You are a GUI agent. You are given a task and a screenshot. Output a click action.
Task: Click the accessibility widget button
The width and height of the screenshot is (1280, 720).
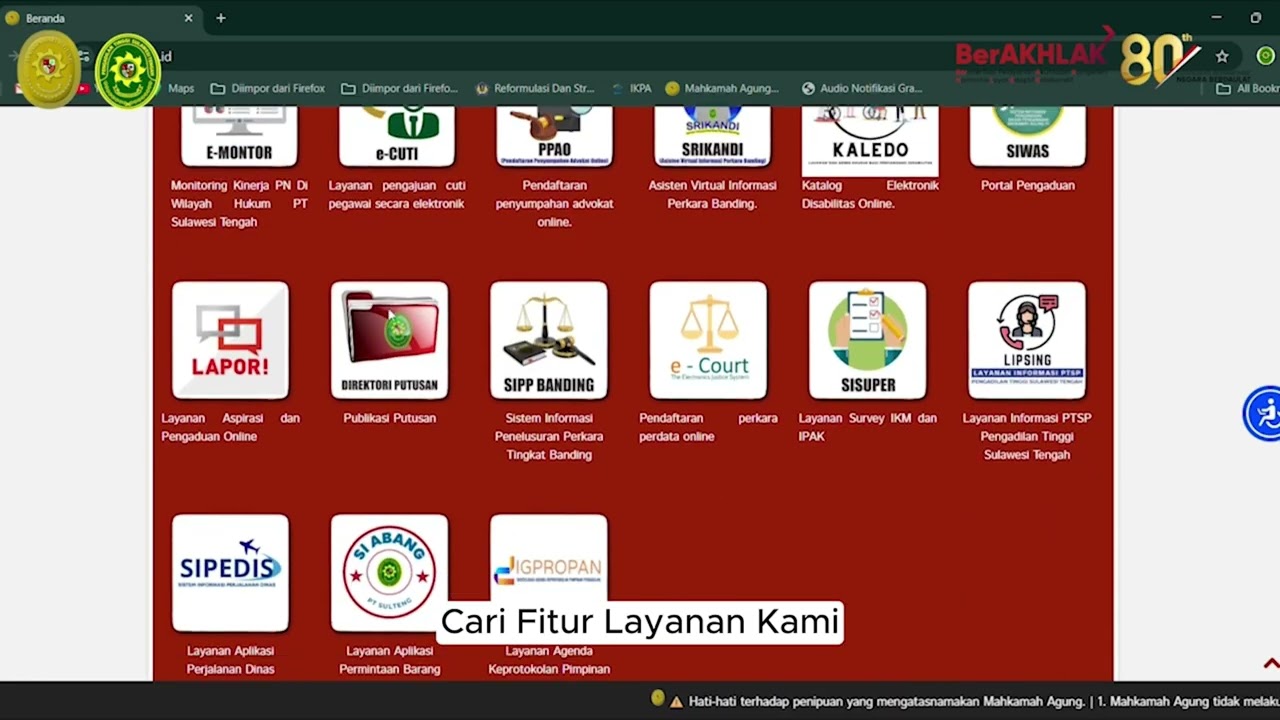(1263, 413)
